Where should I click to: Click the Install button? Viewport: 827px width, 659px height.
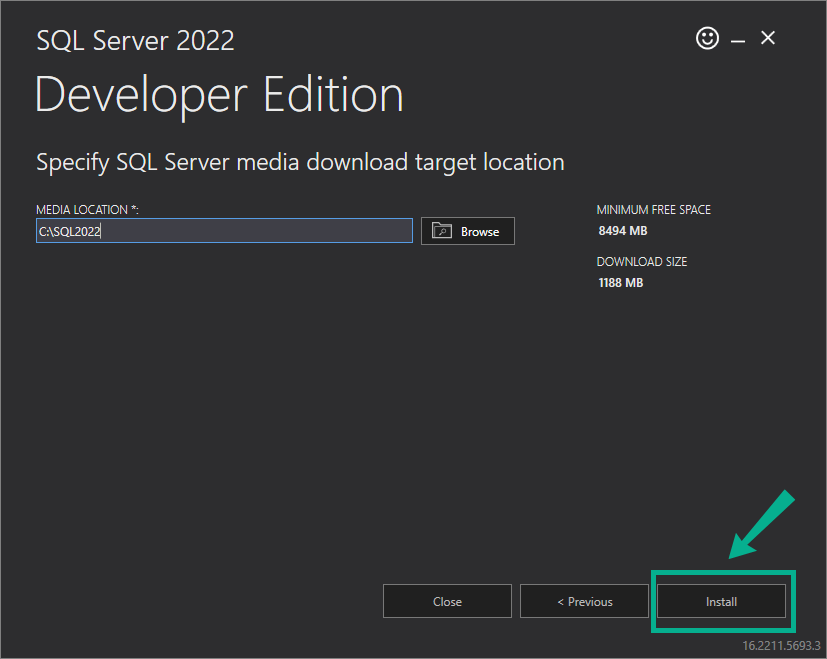(721, 601)
